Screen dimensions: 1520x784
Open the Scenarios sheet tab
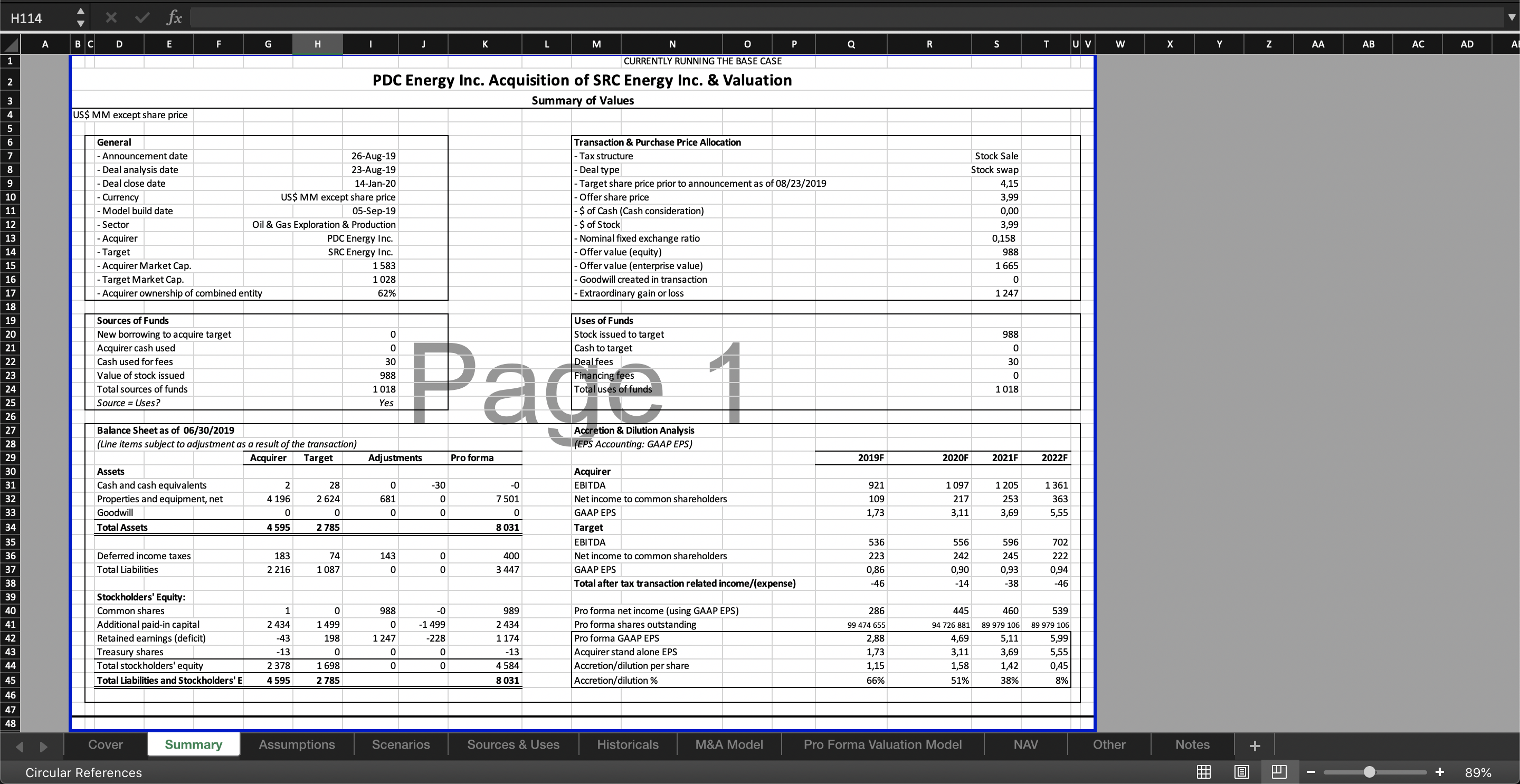click(x=401, y=744)
